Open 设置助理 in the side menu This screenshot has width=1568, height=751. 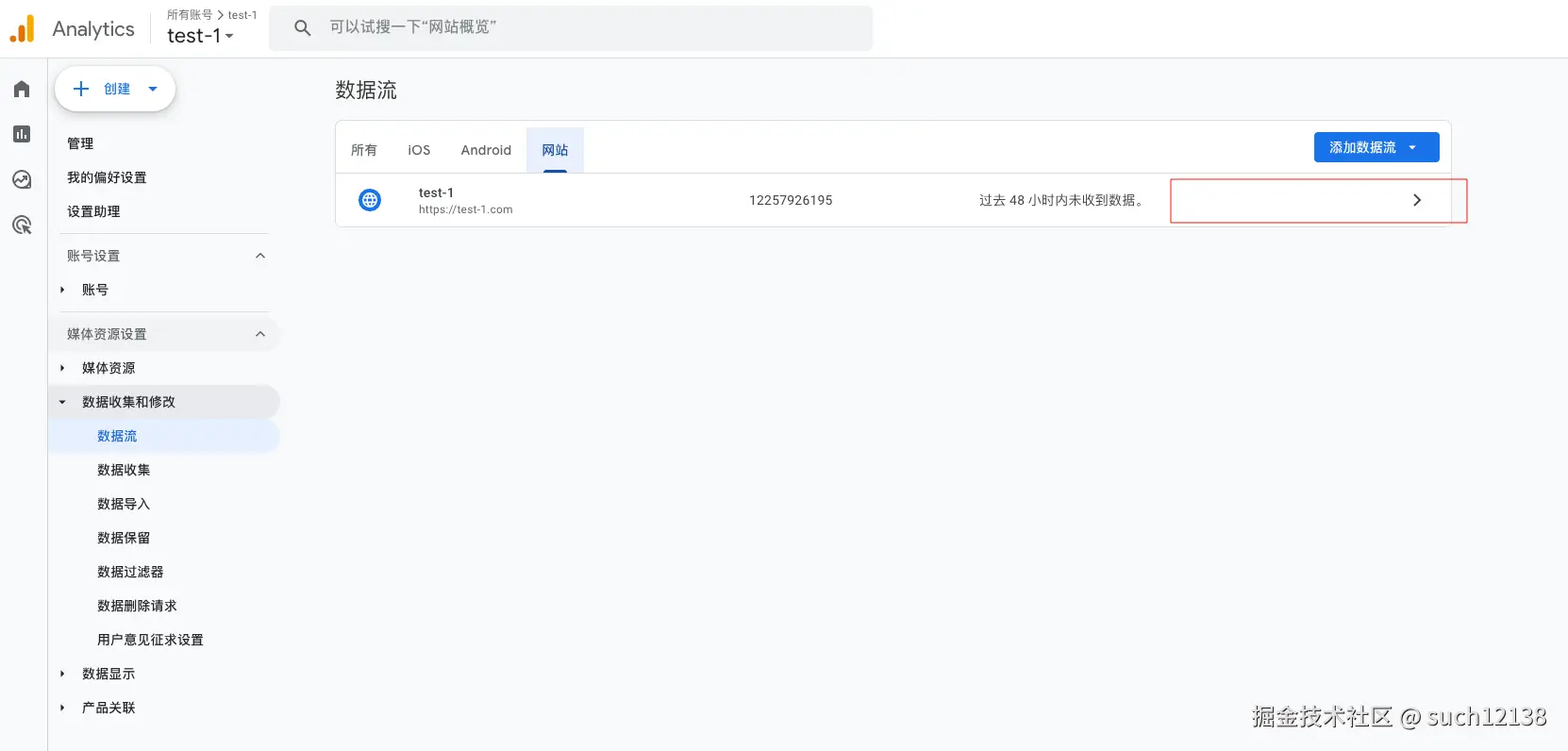click(x=93, y=211)
